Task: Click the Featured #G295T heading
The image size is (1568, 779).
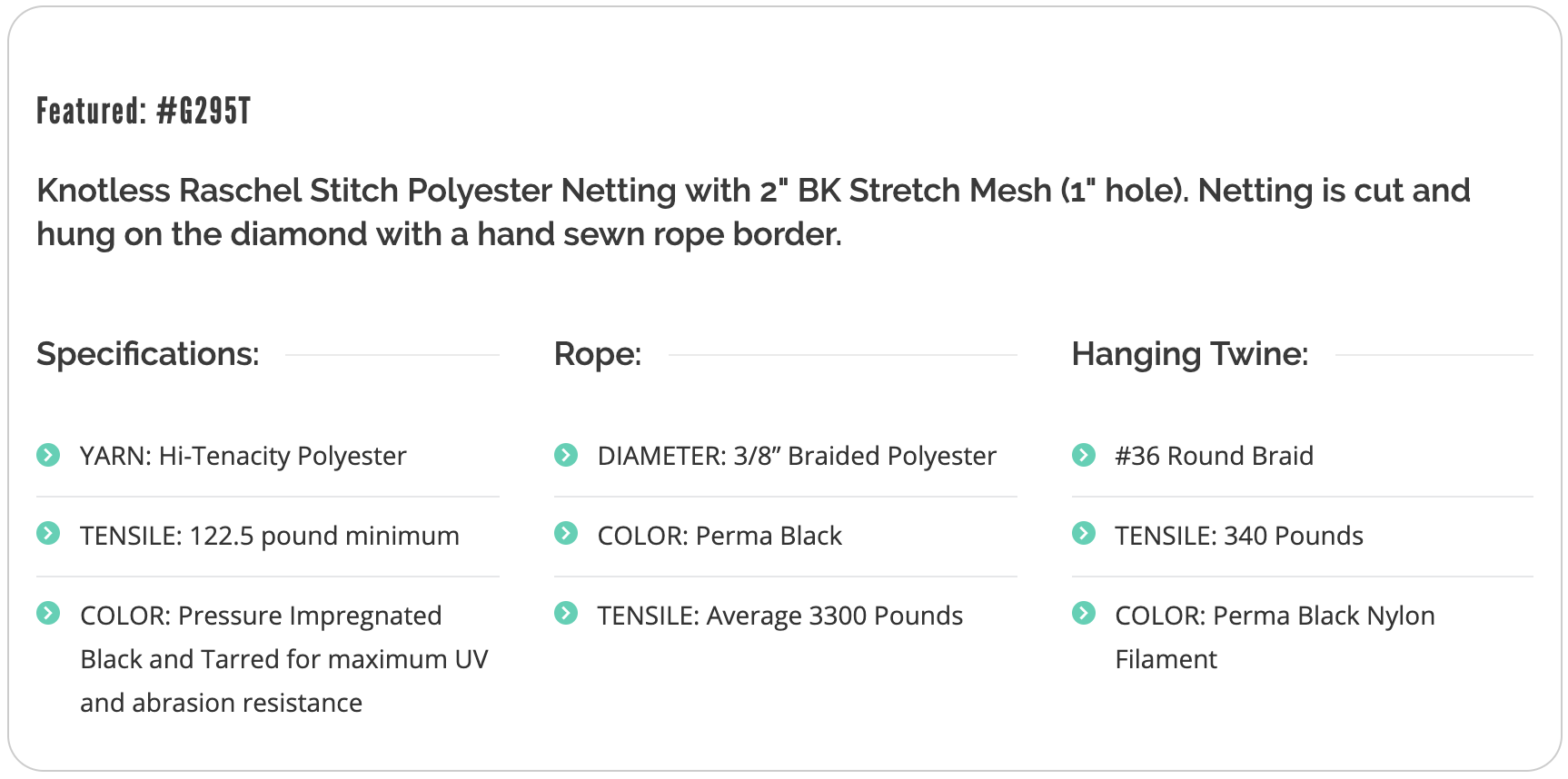Action: (144, 111)
